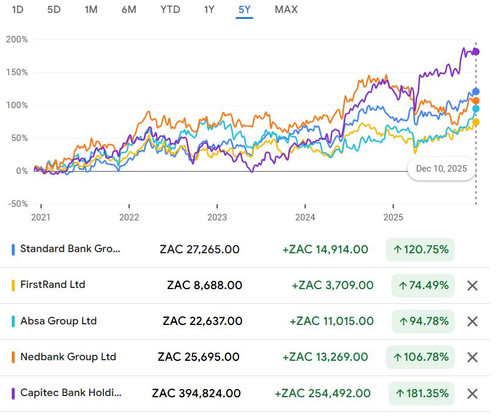Click the 0% y-axis label
This screenshot has width=500, height=419.
(x=22, y=171)
